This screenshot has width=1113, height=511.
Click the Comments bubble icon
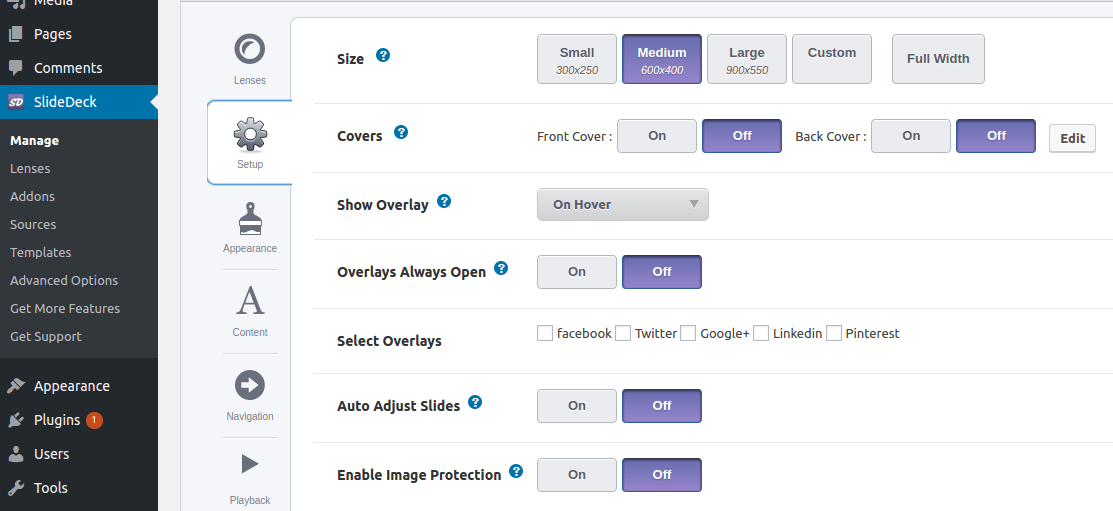16,68
